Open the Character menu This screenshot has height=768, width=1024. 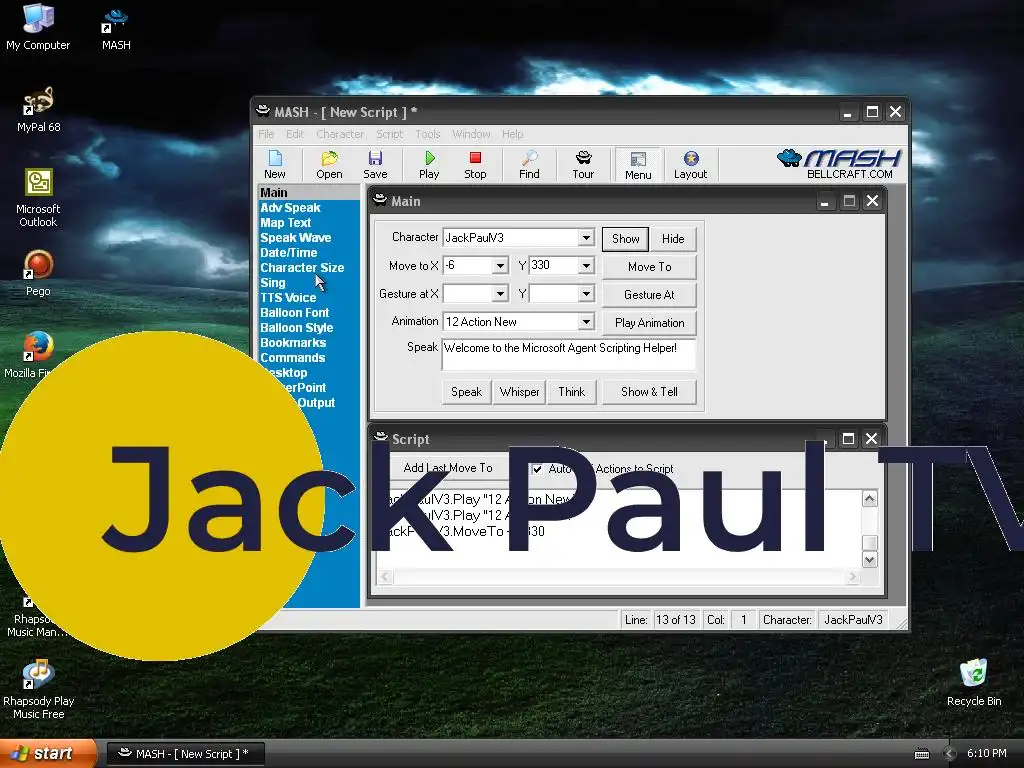coord(340,134)
